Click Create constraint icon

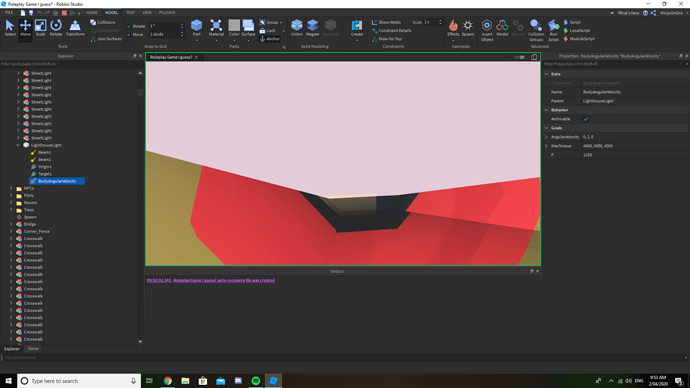click(357, 26)
